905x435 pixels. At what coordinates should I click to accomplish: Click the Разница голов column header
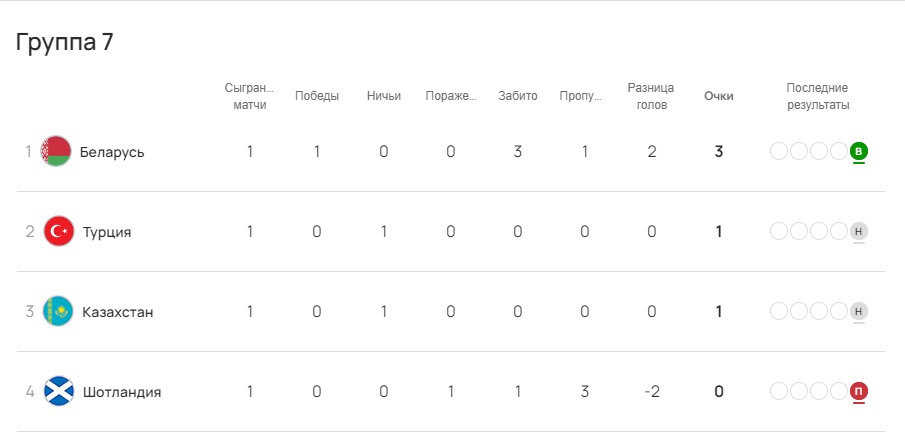[651, 96]
